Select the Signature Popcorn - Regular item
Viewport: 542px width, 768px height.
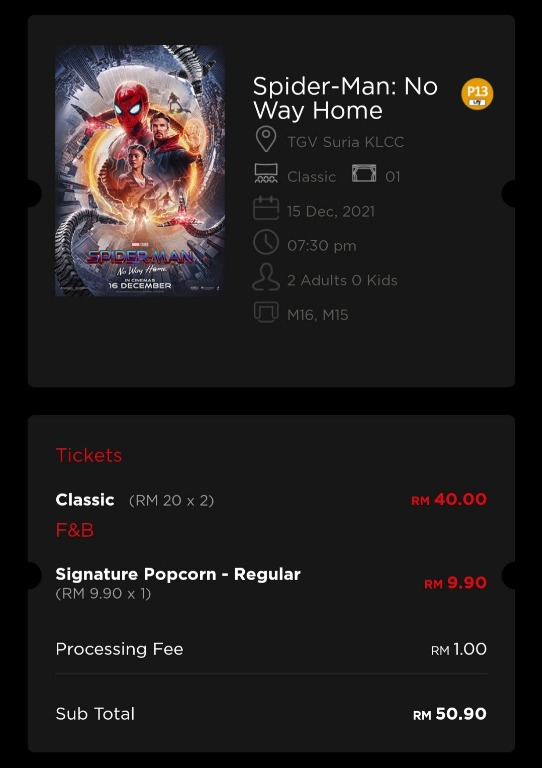[x=178, y=574]
